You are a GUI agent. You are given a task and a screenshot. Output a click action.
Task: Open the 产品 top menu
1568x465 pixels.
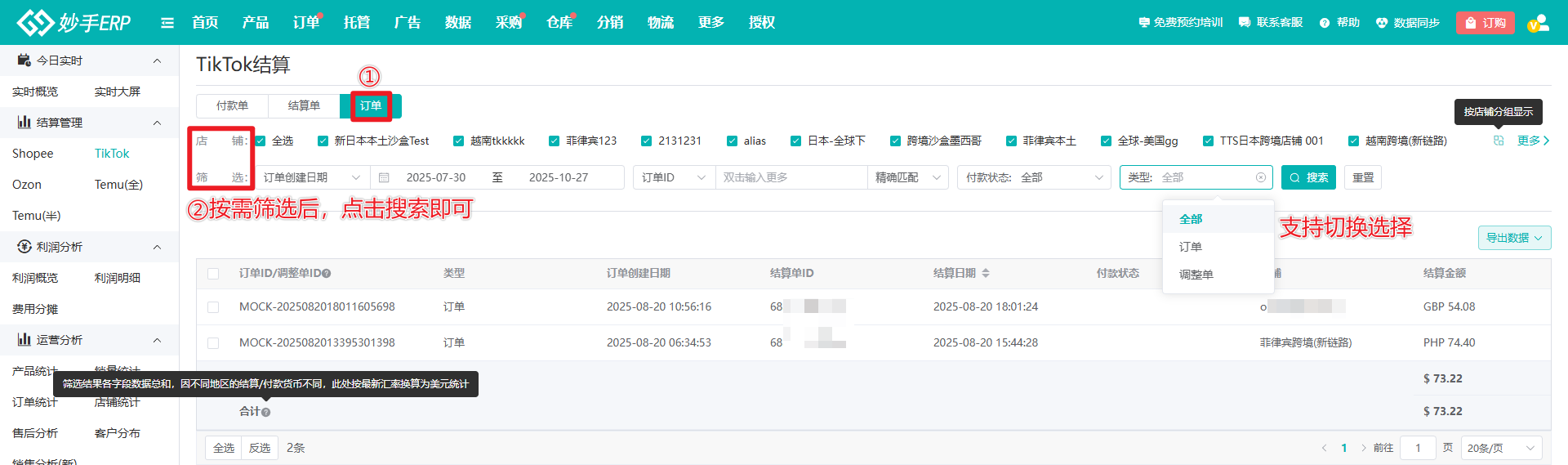pyautogui.click(x=256, y=23)
